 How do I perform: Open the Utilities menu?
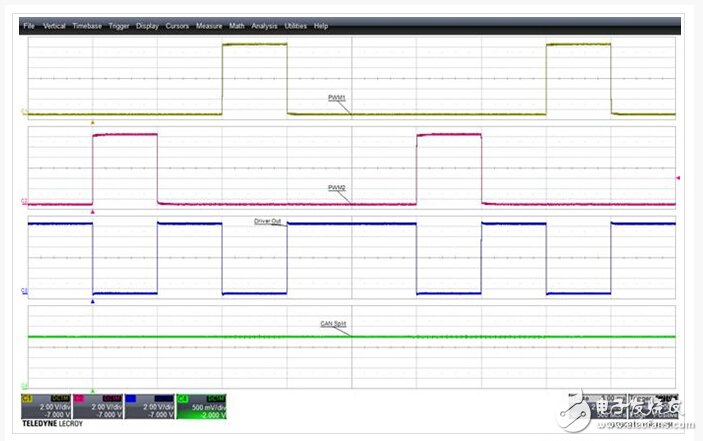(x=295, y=26)
